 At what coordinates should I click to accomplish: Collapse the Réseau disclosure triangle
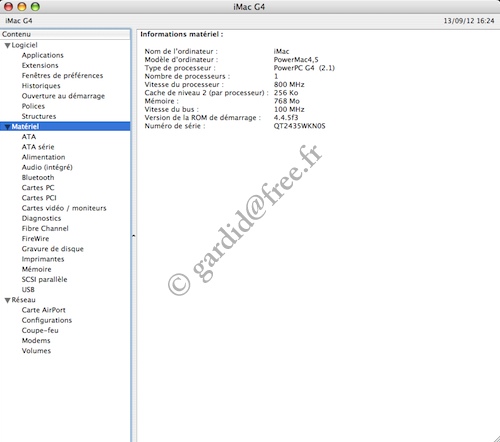click(x=7, y=300)
